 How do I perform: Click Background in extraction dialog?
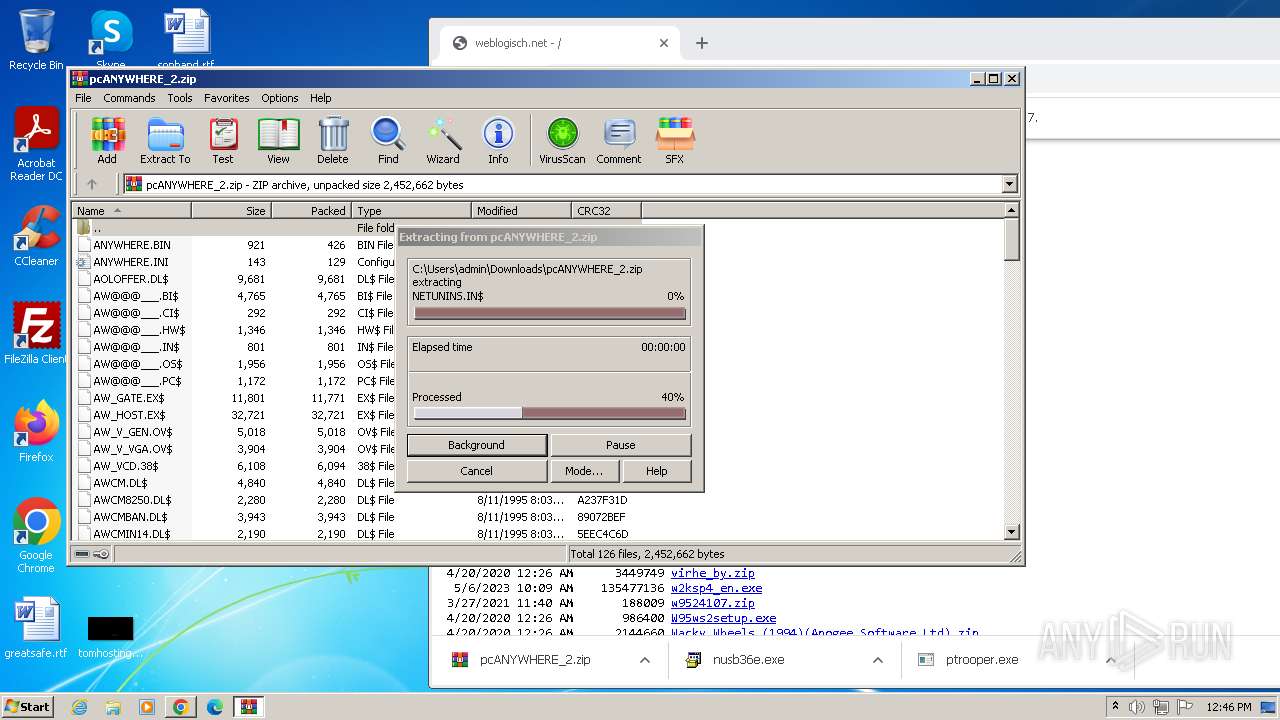tap(477, 445)
